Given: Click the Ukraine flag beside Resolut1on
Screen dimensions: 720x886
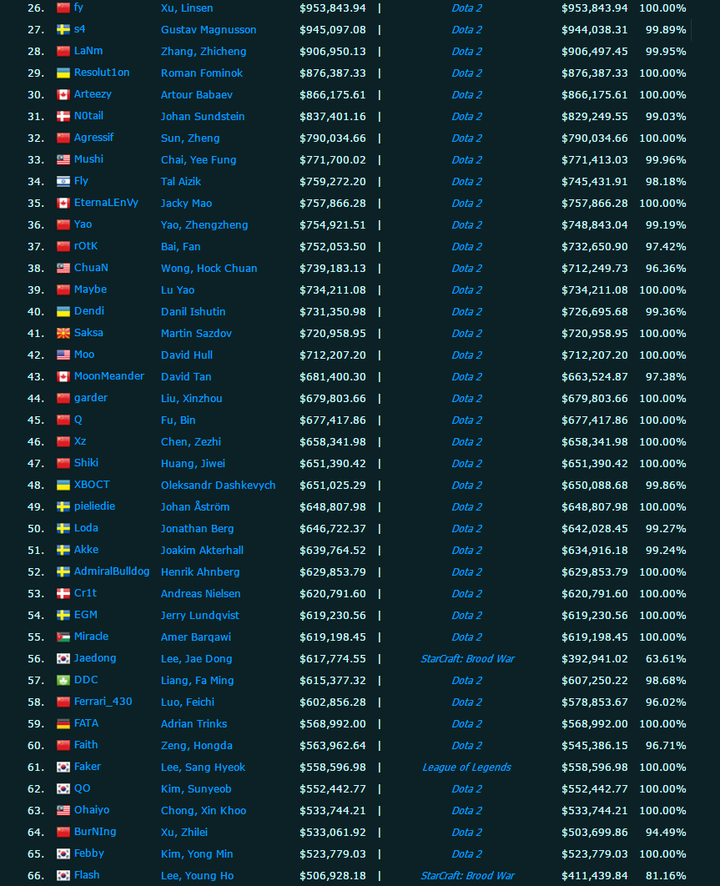Looking at the screenshot, I should coord(63,73).
